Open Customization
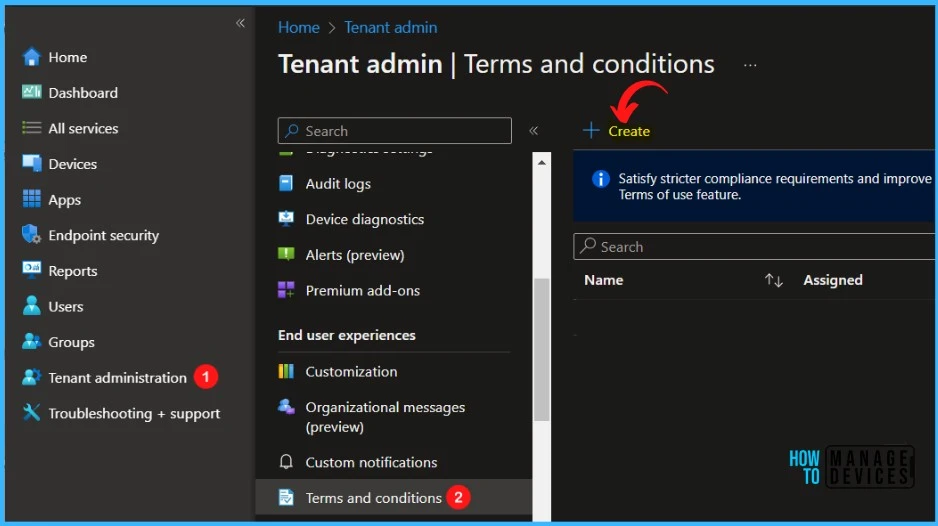Screen dimensions: 938x526 point(351,372)
